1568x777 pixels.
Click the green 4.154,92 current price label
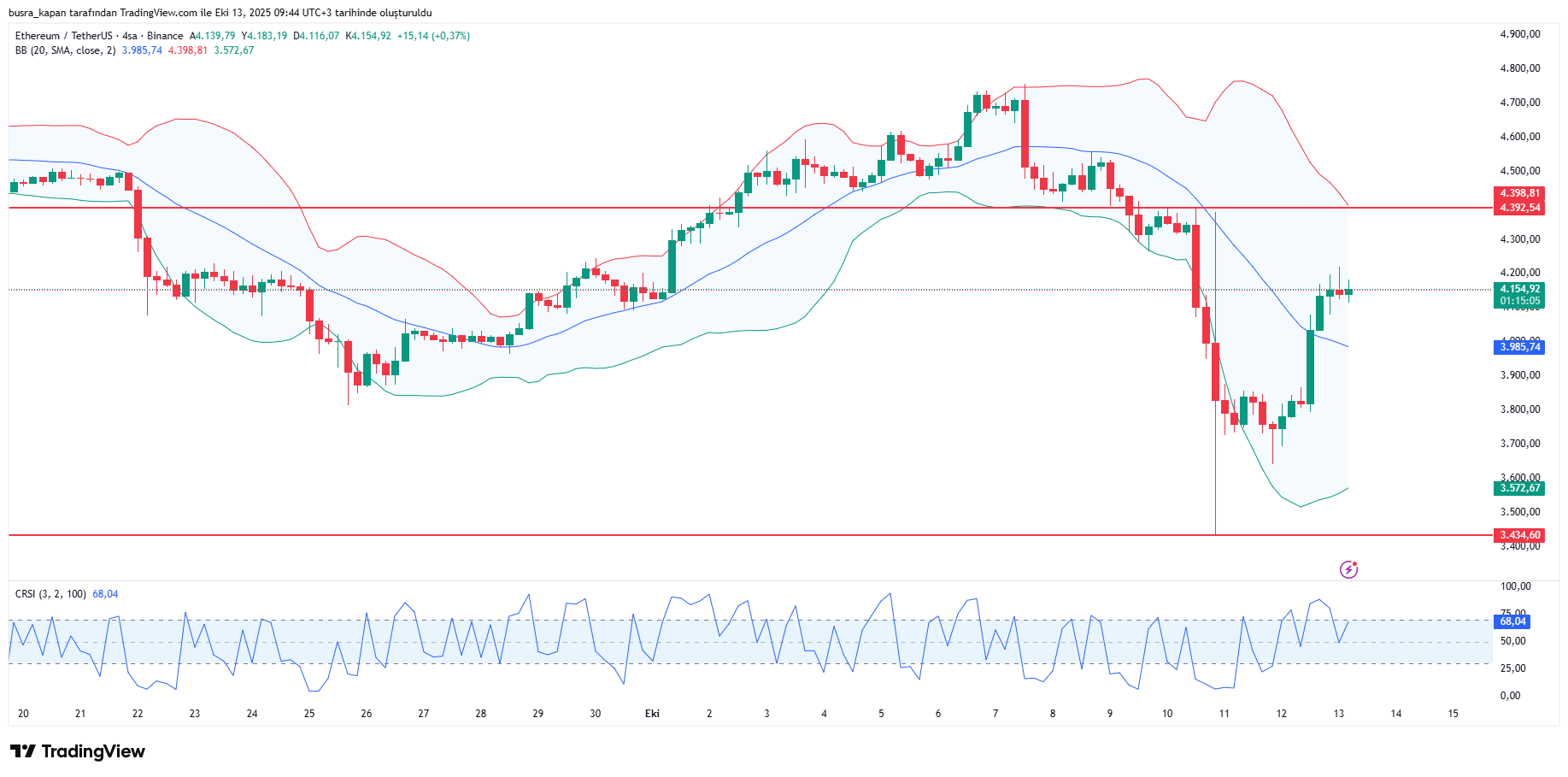pos(1520,289)
